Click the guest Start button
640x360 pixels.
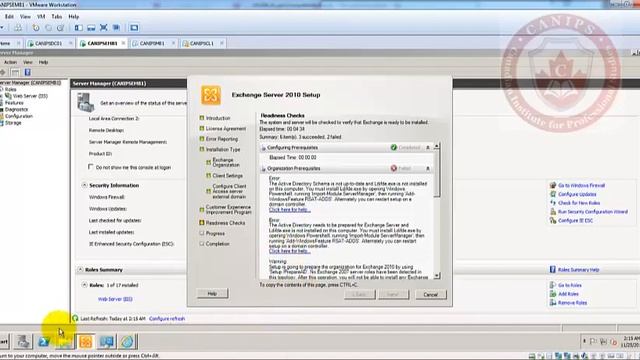[x=4, y=342]
